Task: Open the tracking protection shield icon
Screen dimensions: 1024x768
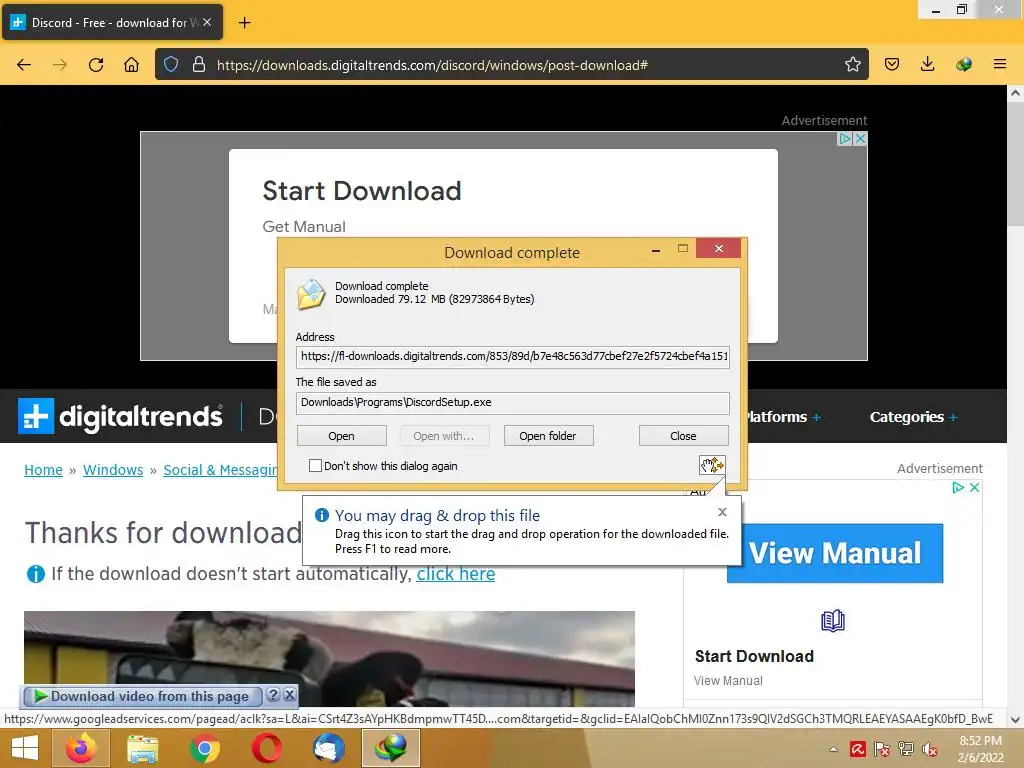Action: tap(171, 65)
